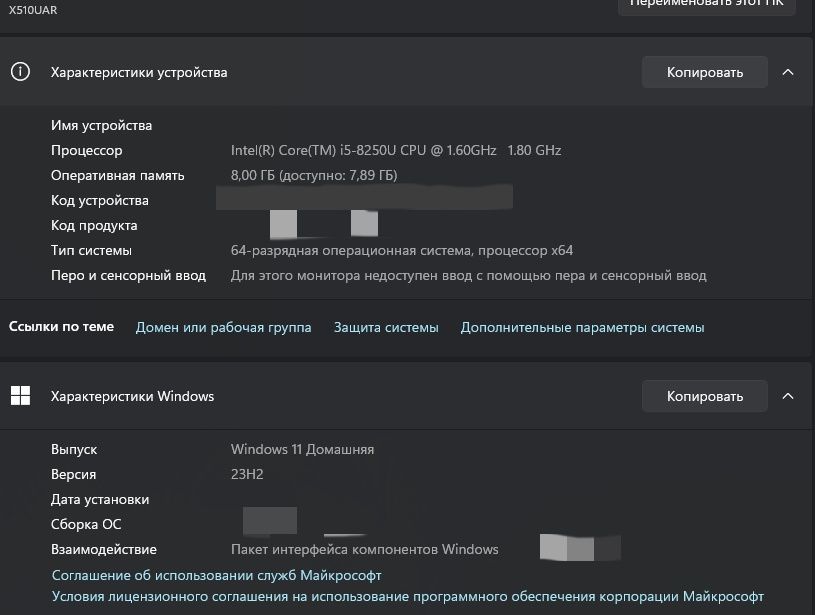Open Дополнительные параметры системы link
Viewport: 815px width, 615px height.
pos(583,328)
